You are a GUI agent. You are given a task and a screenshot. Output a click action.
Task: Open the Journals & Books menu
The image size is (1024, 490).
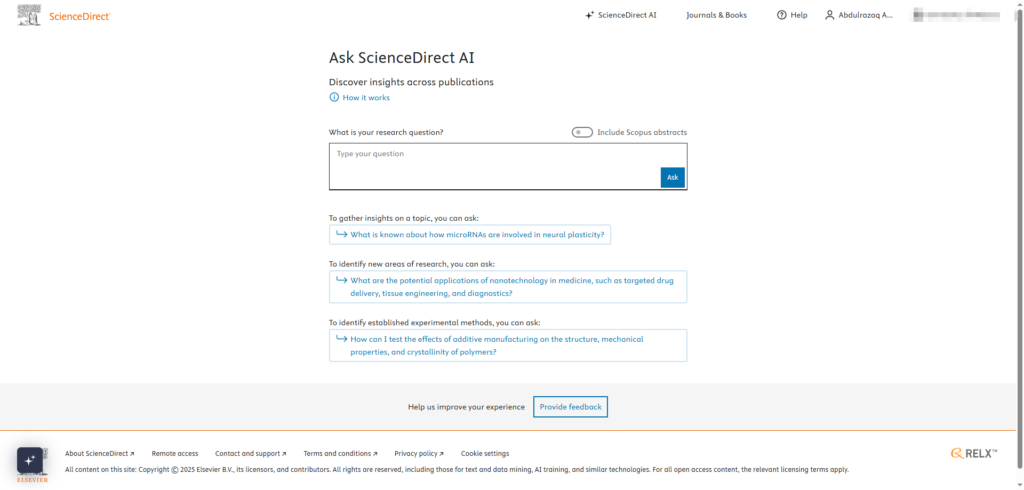coord(716,15)
